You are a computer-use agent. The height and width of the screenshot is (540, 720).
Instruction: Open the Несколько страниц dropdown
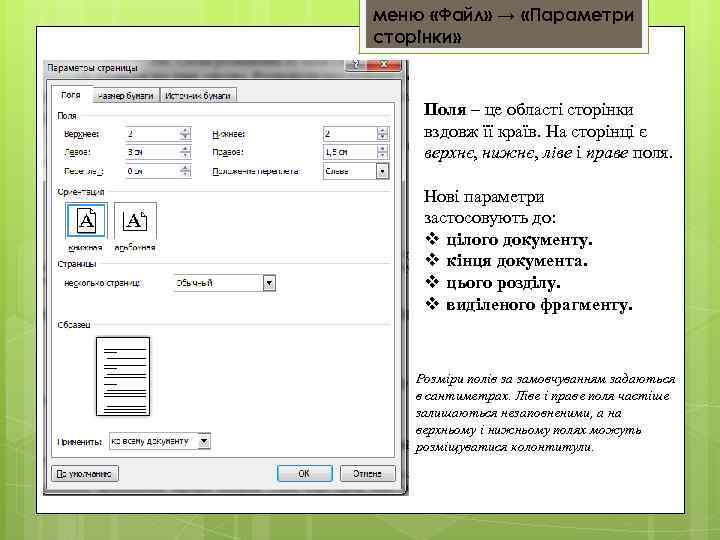tap(225, 283)
